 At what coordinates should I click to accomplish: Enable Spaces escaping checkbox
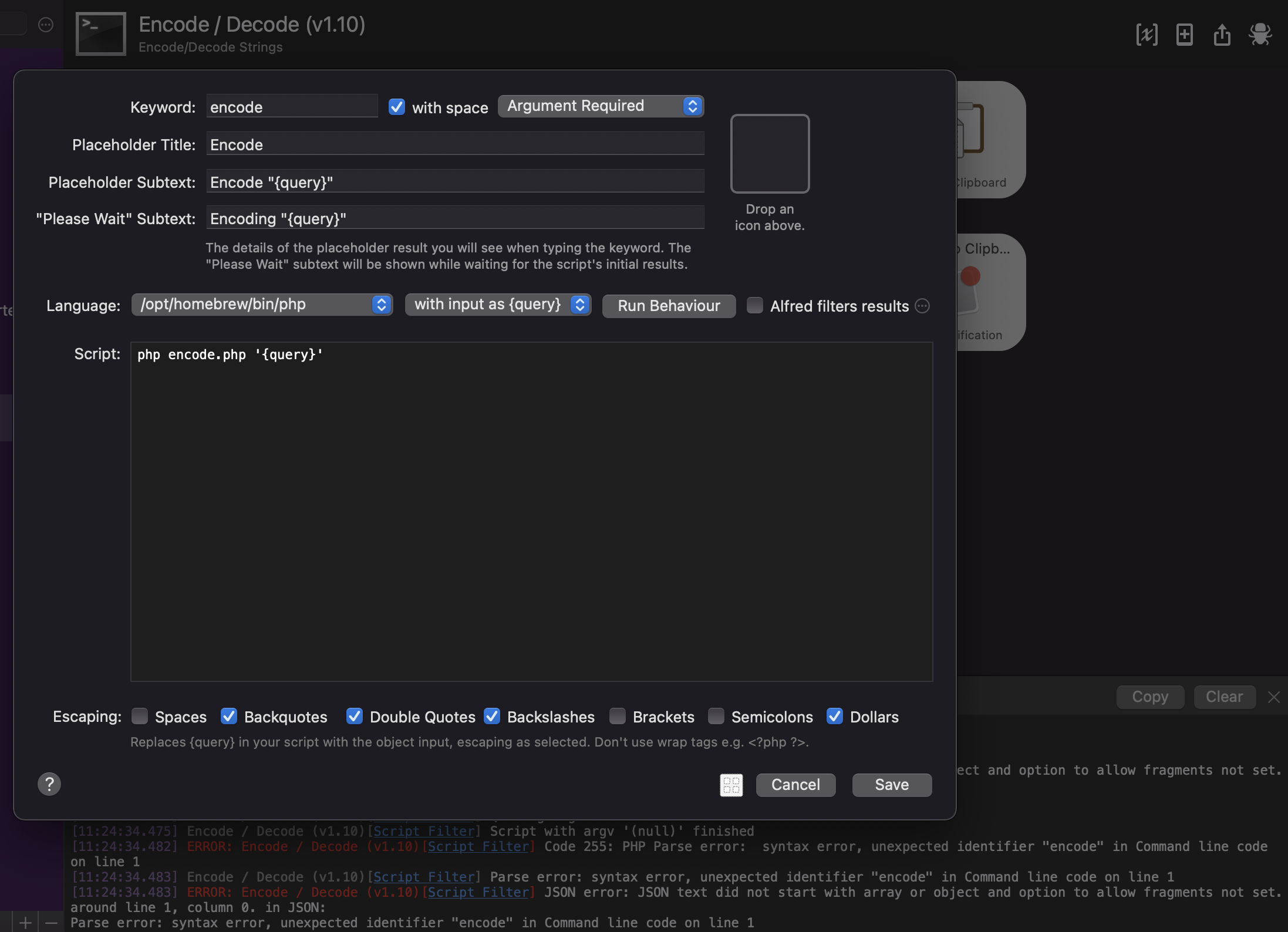140,716
